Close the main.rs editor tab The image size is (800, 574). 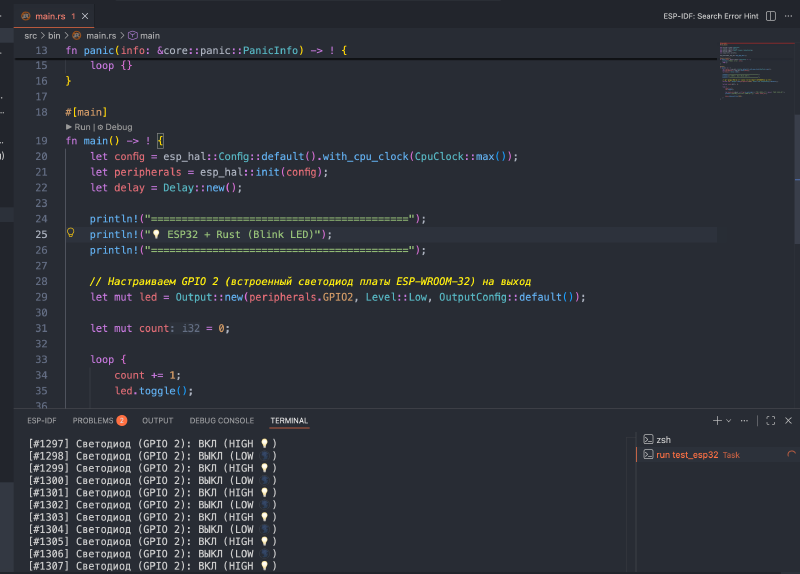click(x=85, y=16)
